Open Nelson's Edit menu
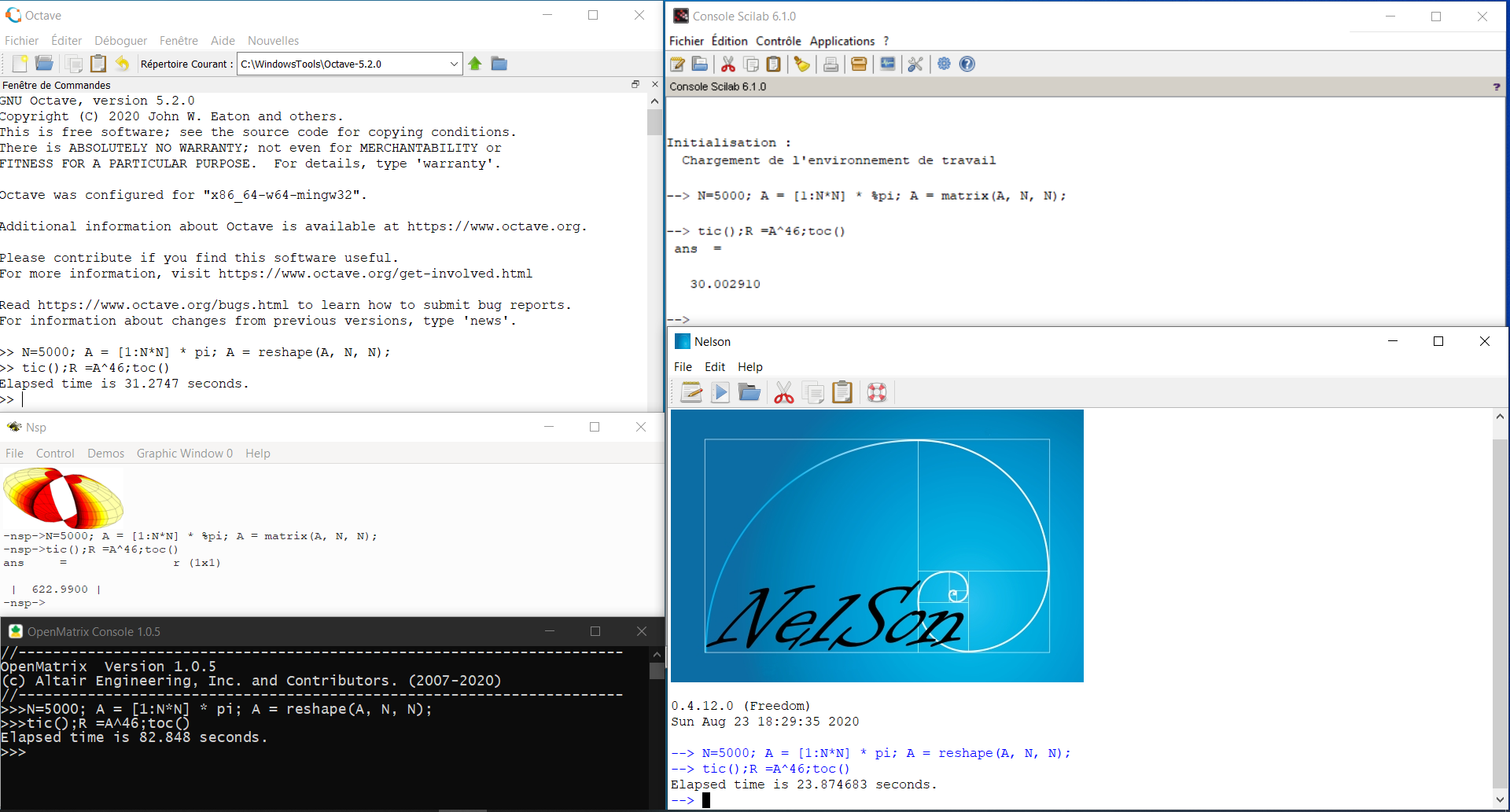 pos(715,367)
